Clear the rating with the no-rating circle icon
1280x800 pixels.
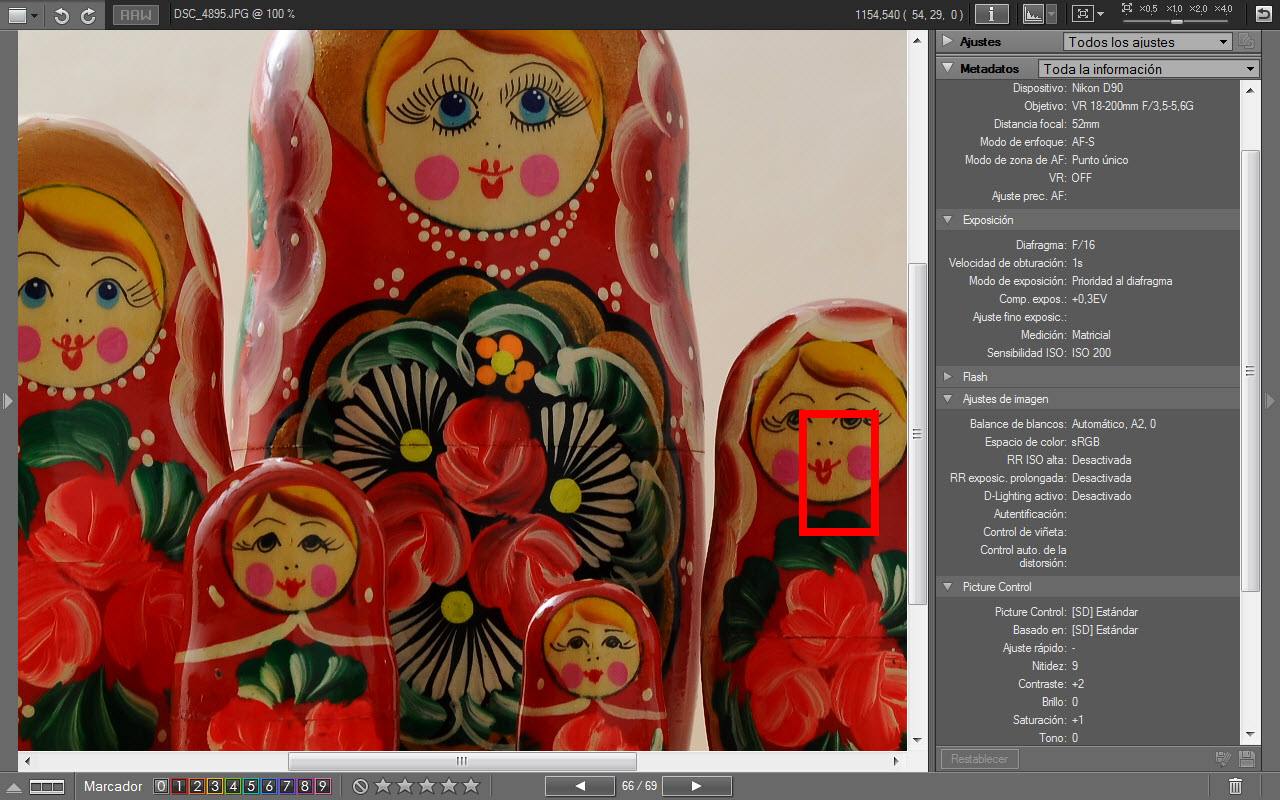[361, 786]
